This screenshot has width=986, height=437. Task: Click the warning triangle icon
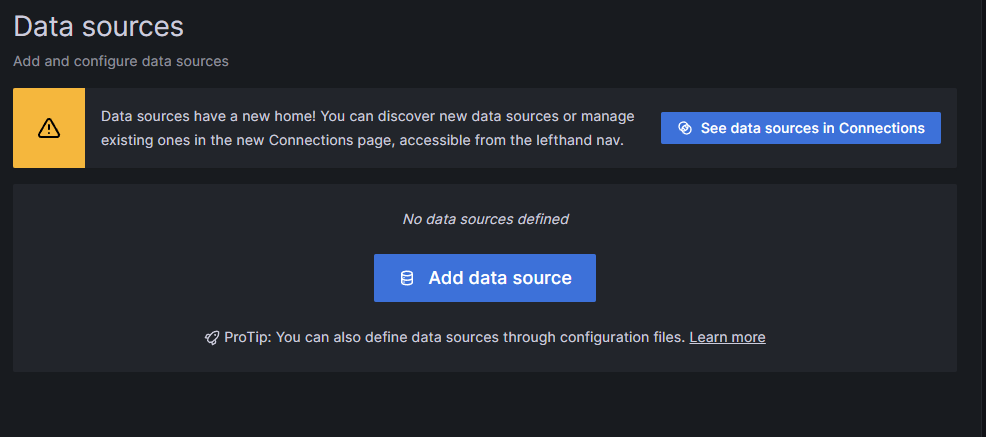point(49,128)
